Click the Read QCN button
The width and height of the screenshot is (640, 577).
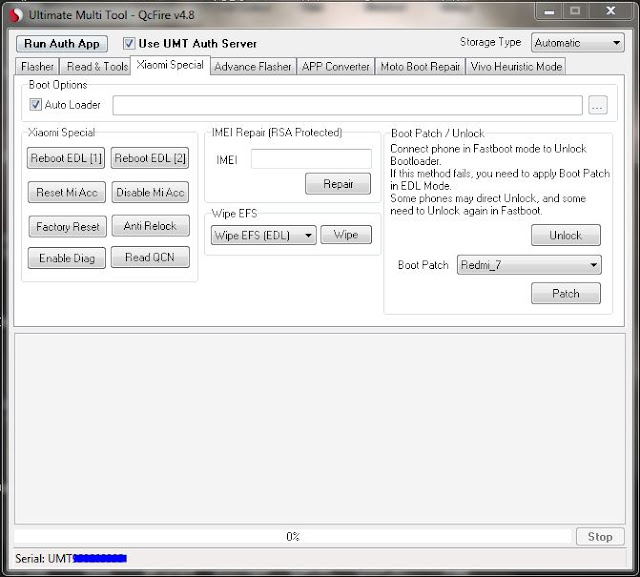tap(150, 257)
